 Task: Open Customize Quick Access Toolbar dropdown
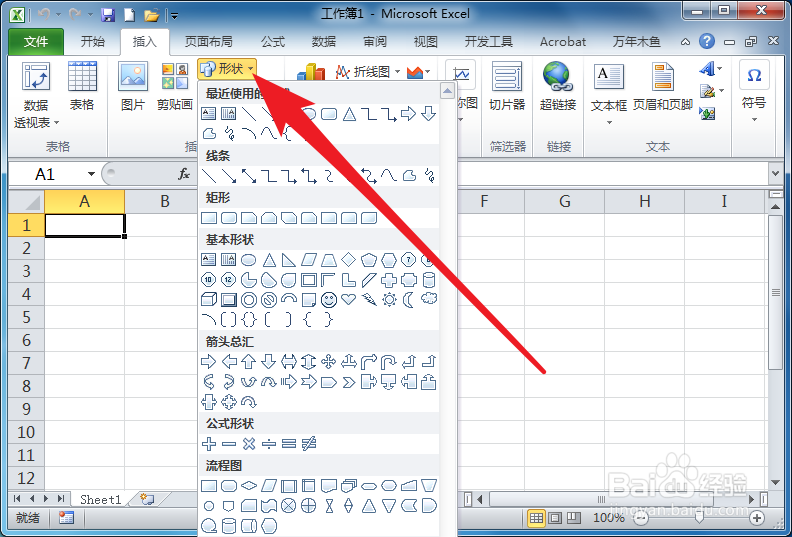[174, 16]
